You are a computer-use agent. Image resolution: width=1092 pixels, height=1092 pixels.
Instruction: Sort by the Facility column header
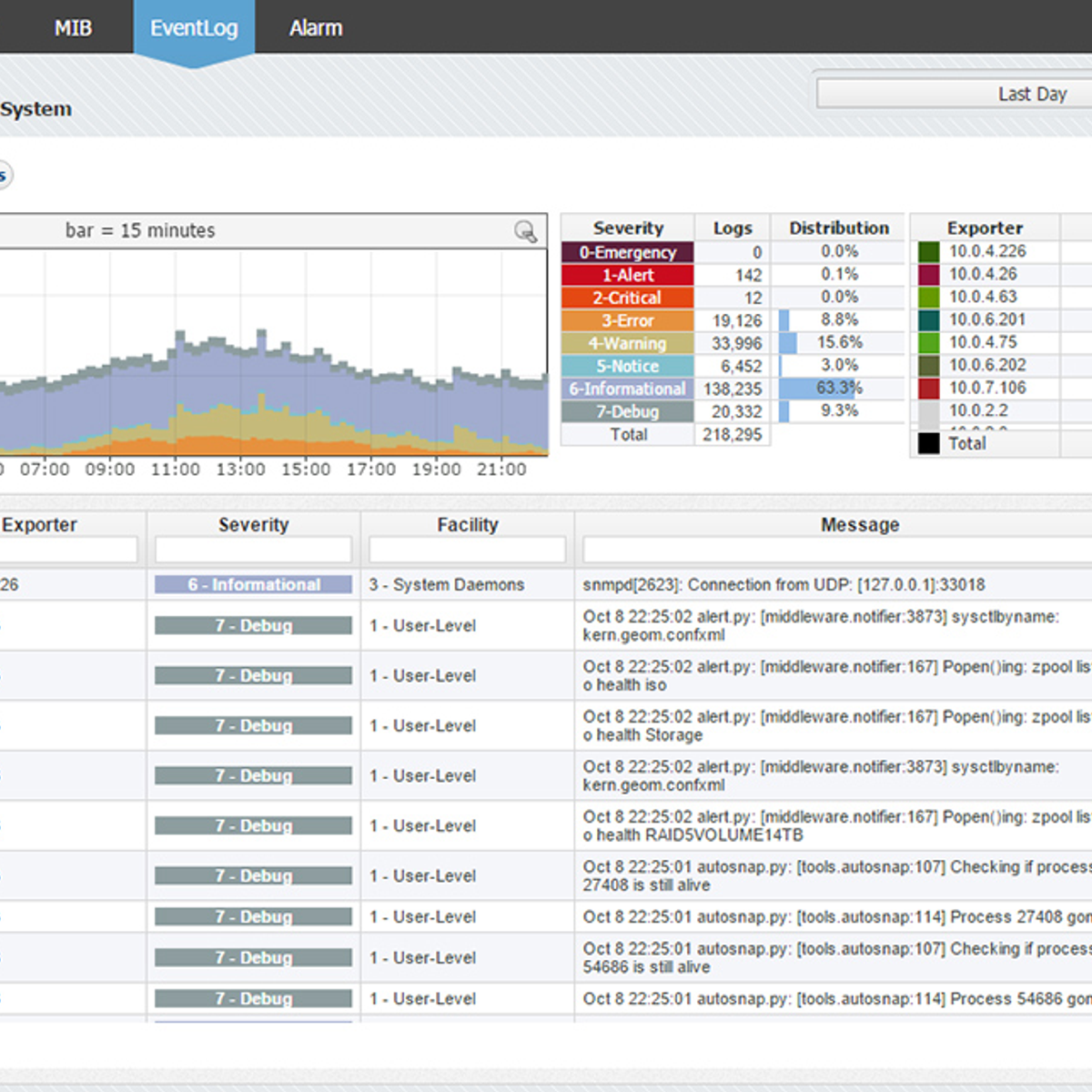[x=467, y=525]
